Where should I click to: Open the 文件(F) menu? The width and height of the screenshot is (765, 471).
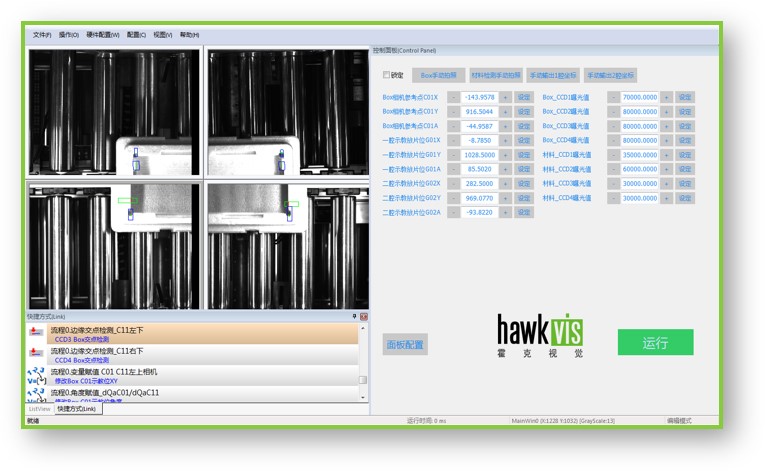point(42,35)
